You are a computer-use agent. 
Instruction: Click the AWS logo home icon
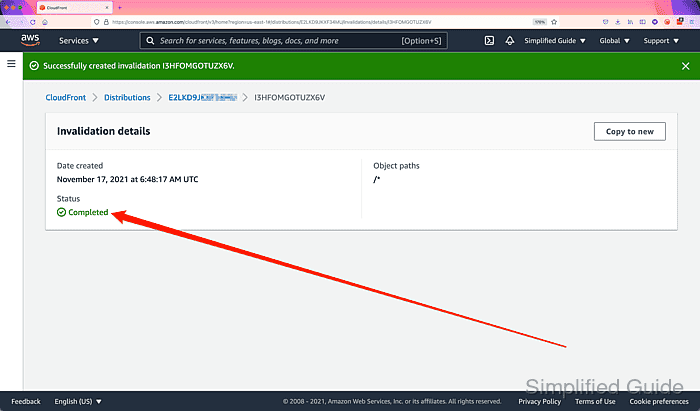coord(30,40)
